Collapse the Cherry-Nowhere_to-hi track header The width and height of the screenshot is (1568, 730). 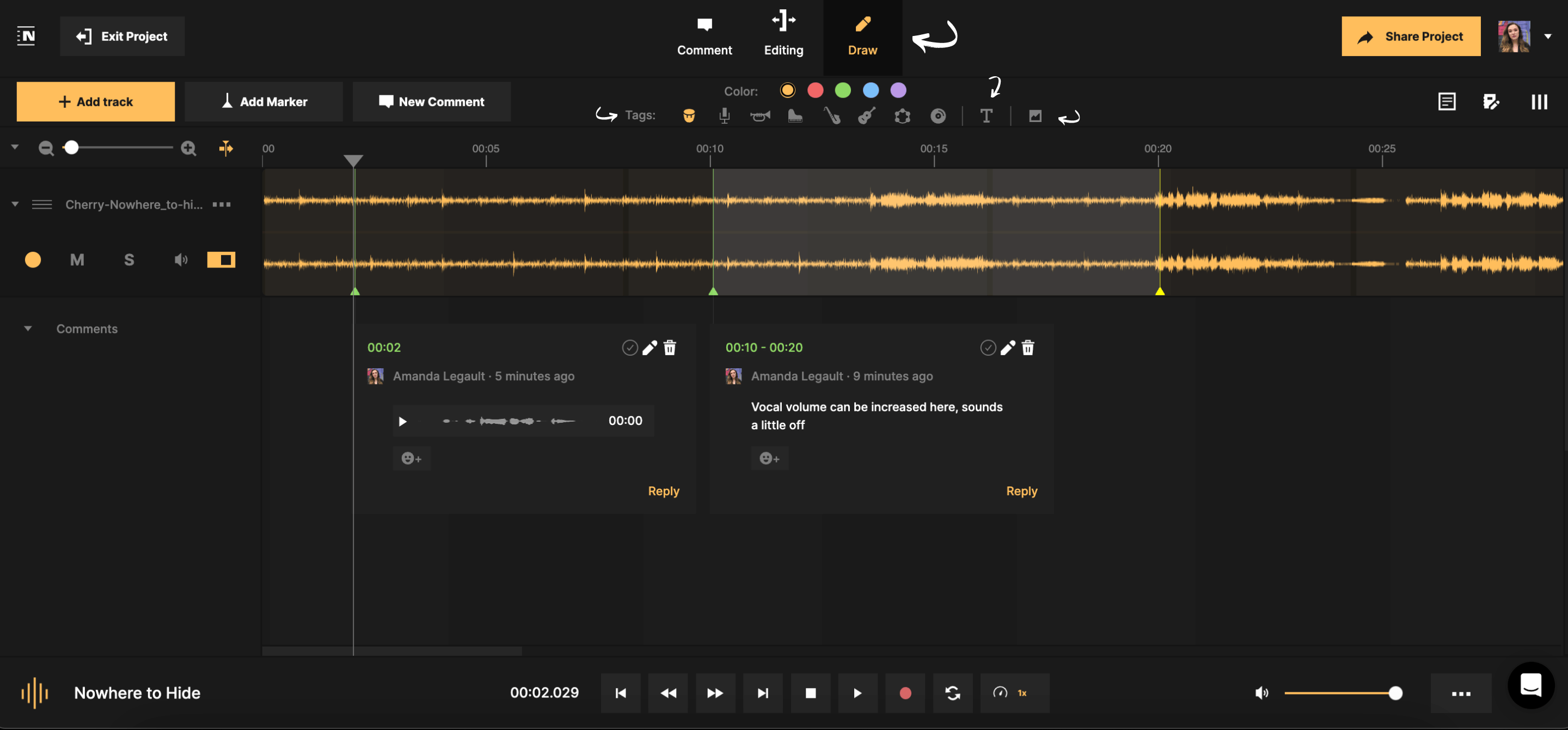[x=14, y=204]
